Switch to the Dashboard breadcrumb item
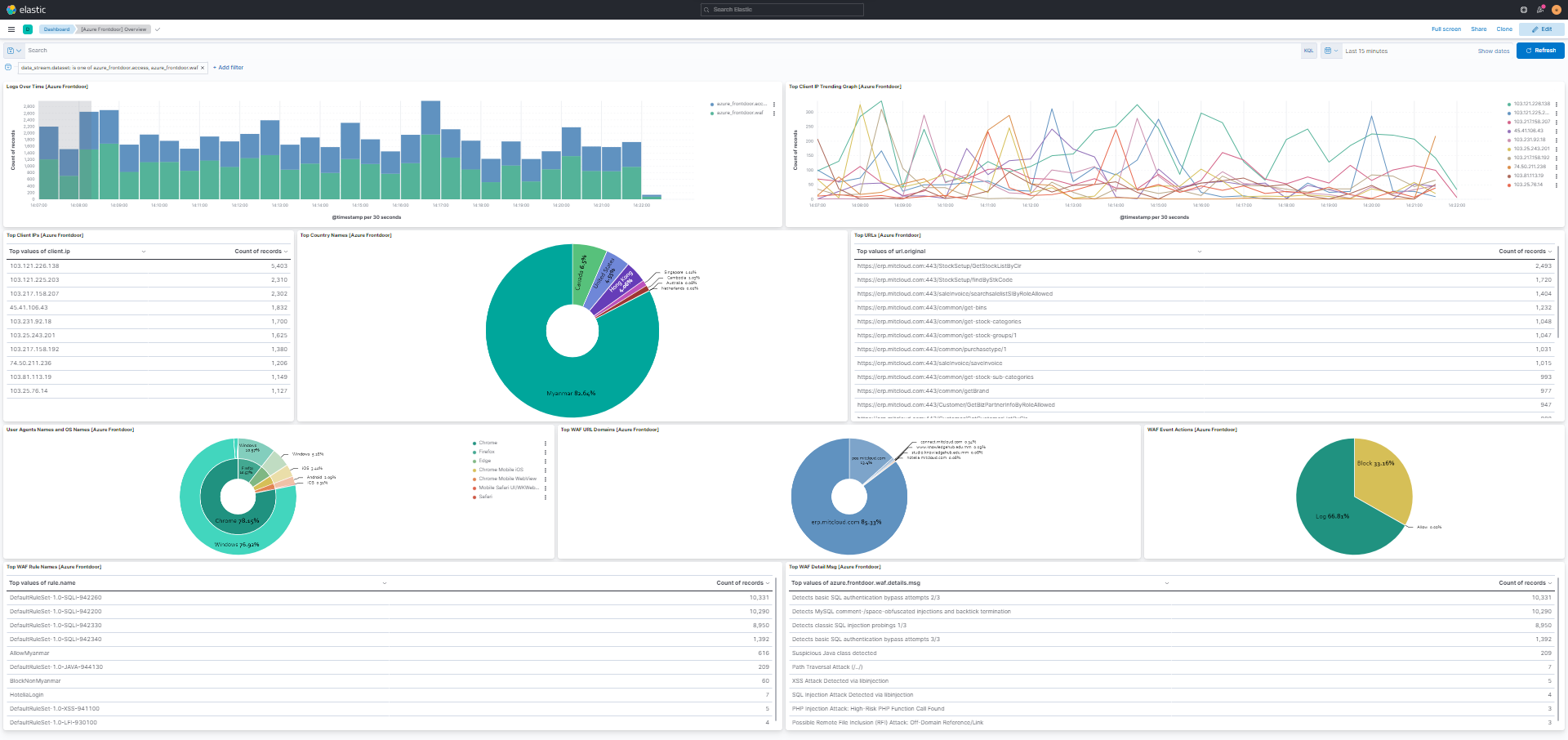Screen dimensions: 1568x740 coord(56,29)
